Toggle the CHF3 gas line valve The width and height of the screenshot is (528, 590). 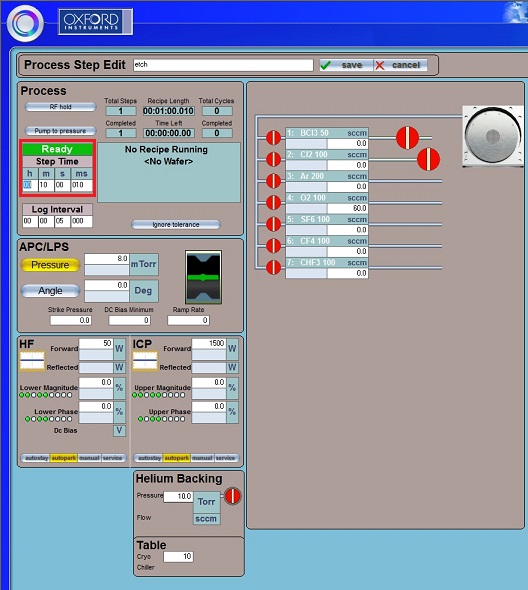274,268
